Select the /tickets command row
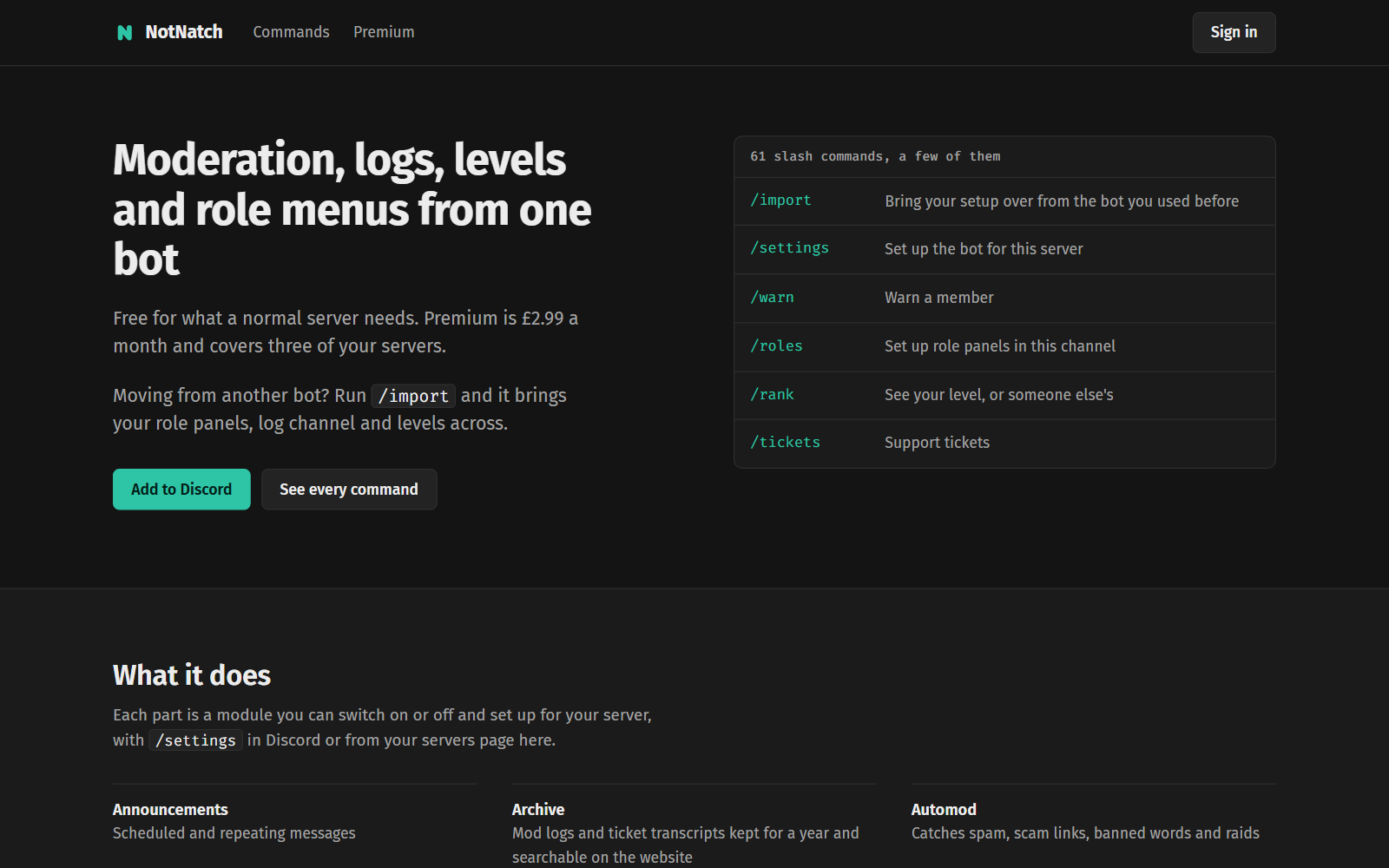Viewport: 1389px width, 868px height. [1004, 444]
